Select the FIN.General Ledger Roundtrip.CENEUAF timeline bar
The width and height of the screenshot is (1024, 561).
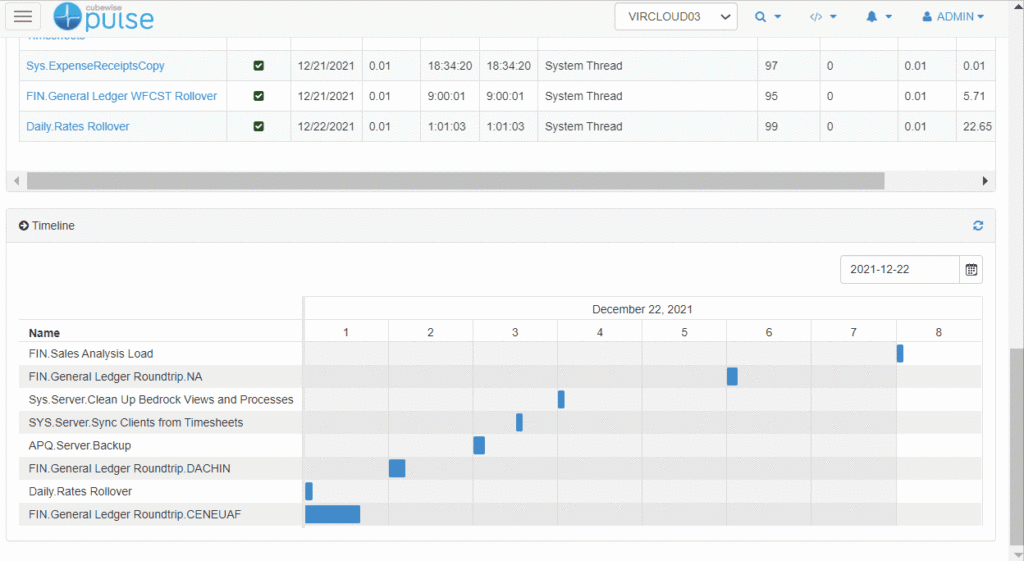pos(332,514)
